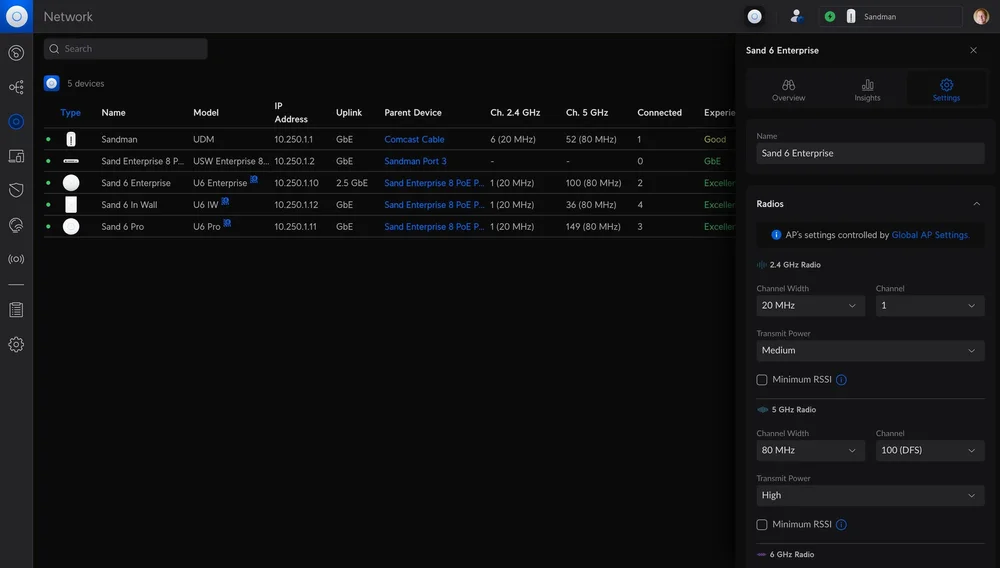Open the Global AP Settings link
The height and width of the screenshot is (568, 1000).
(930, 235)
